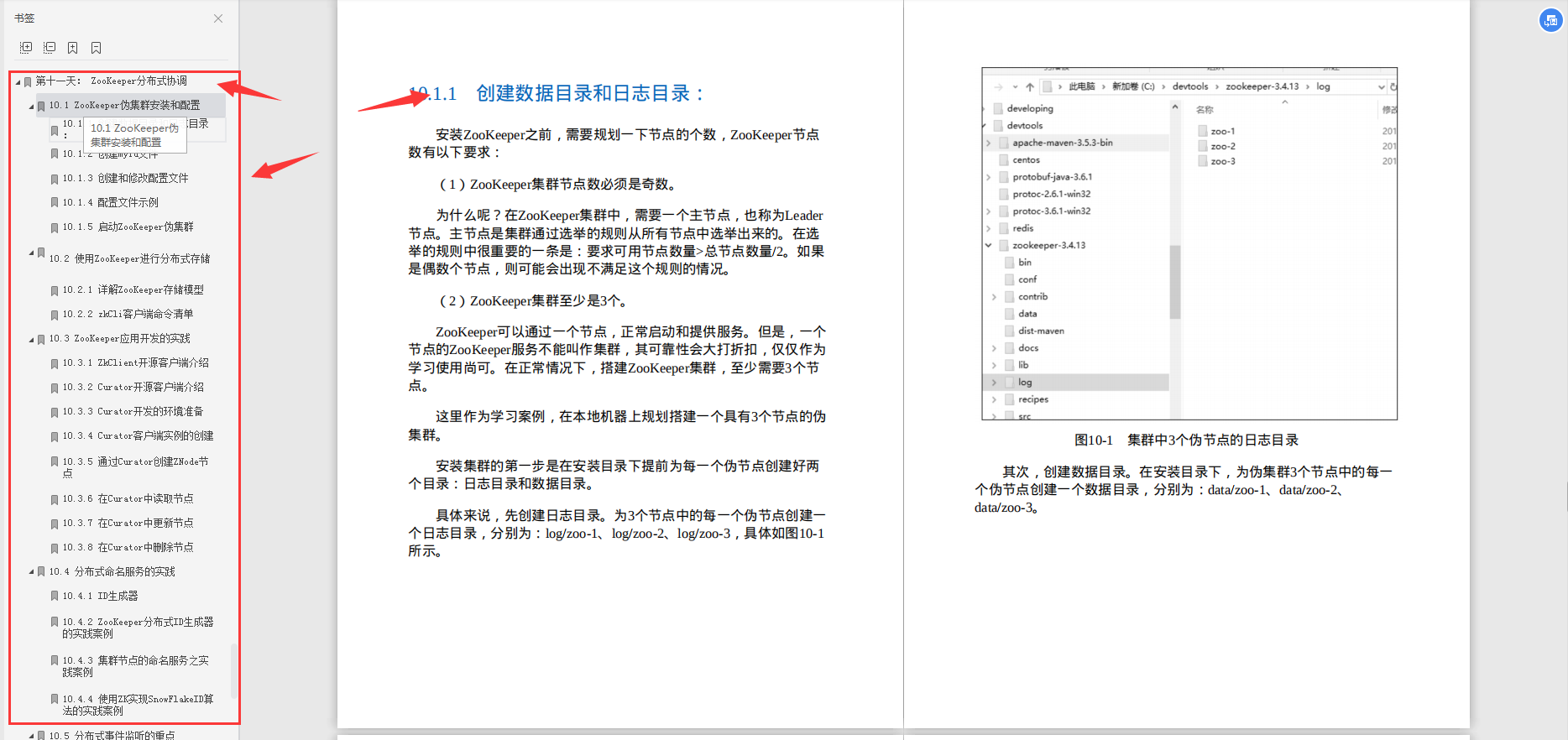Jump to bookmark 10.4 分布式命名服务的实践
This screenshot has height=740, width=1568.
(x=112, y=572)
